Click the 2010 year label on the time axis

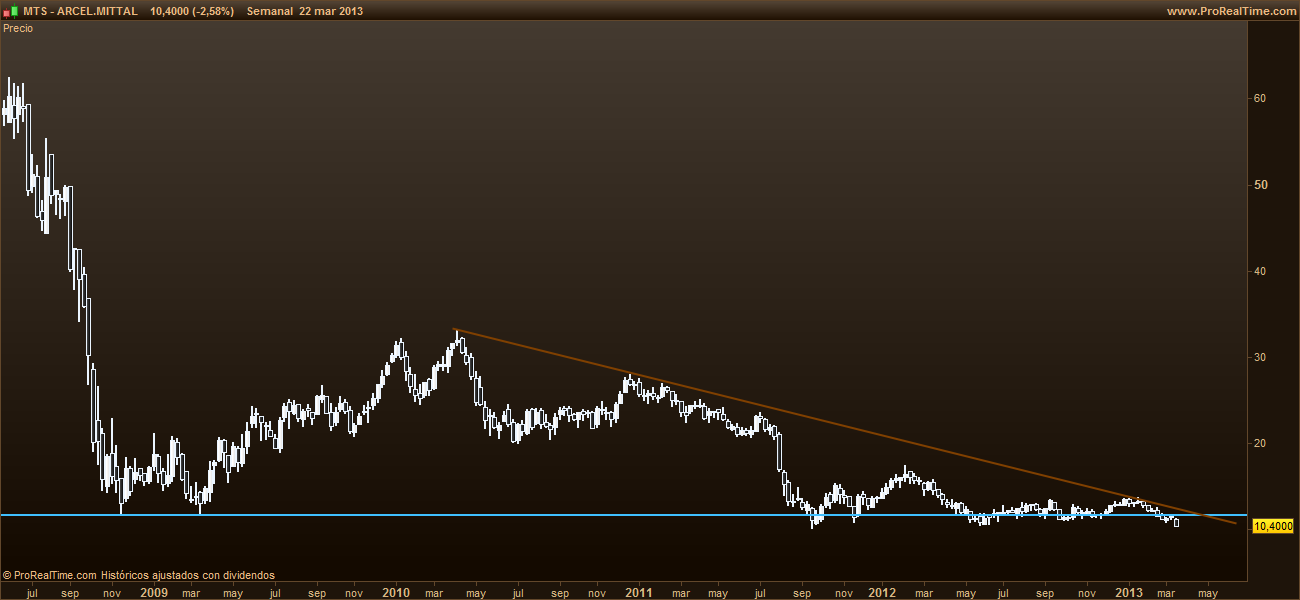tap(397, 592)
